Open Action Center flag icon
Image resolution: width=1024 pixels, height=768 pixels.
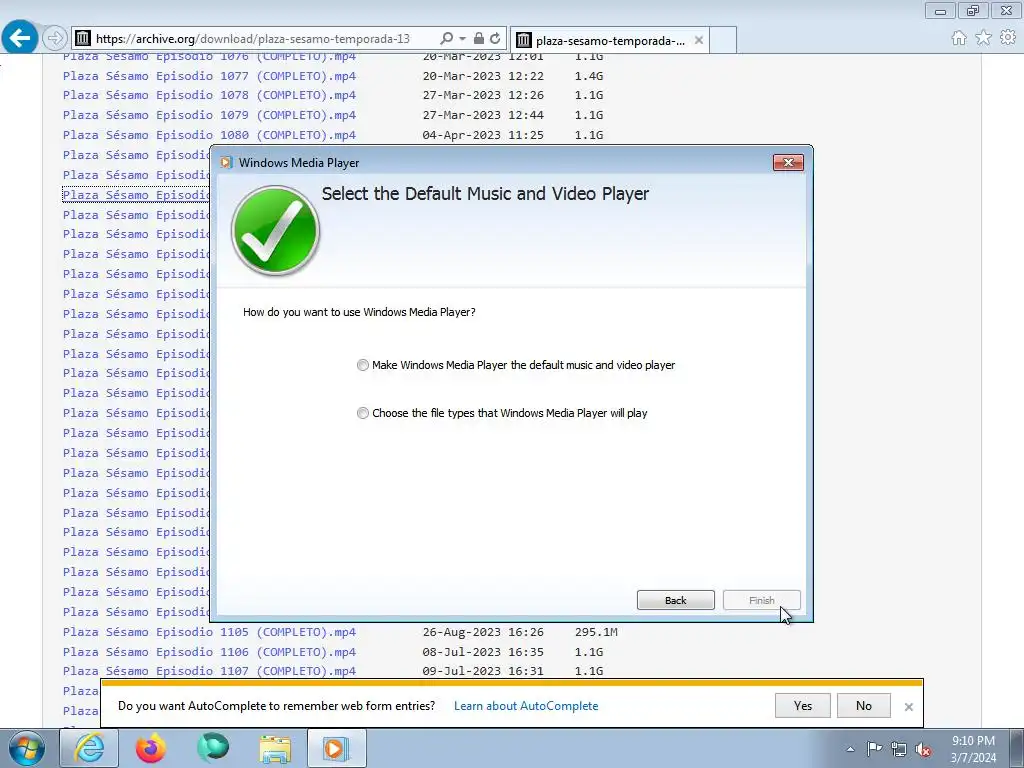tap(874, 748)
